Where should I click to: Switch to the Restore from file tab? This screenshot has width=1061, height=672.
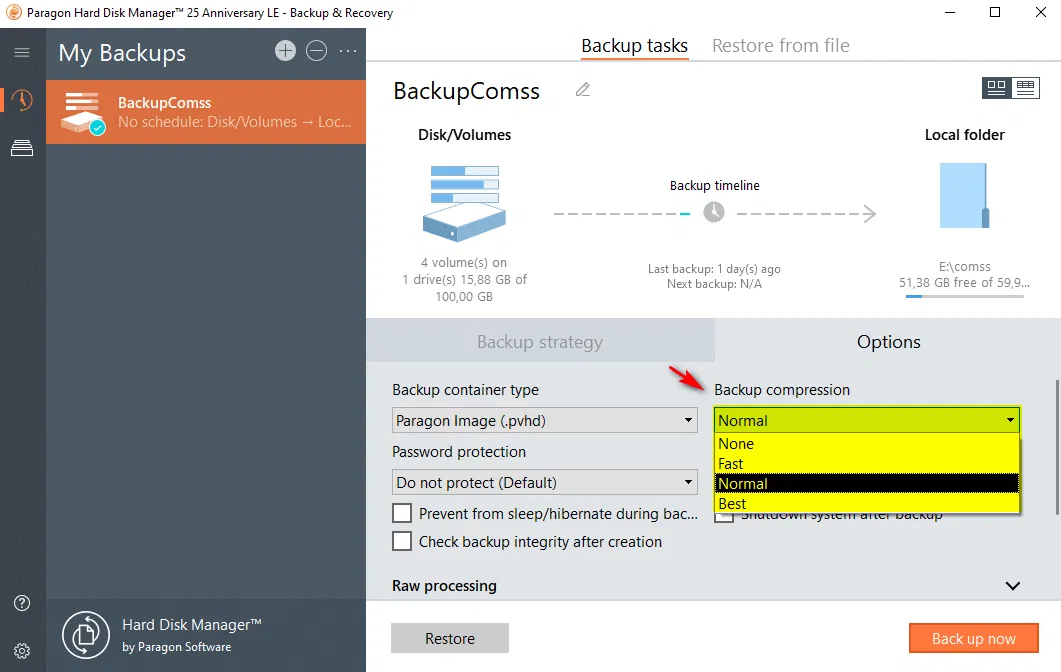pos(780,46)
